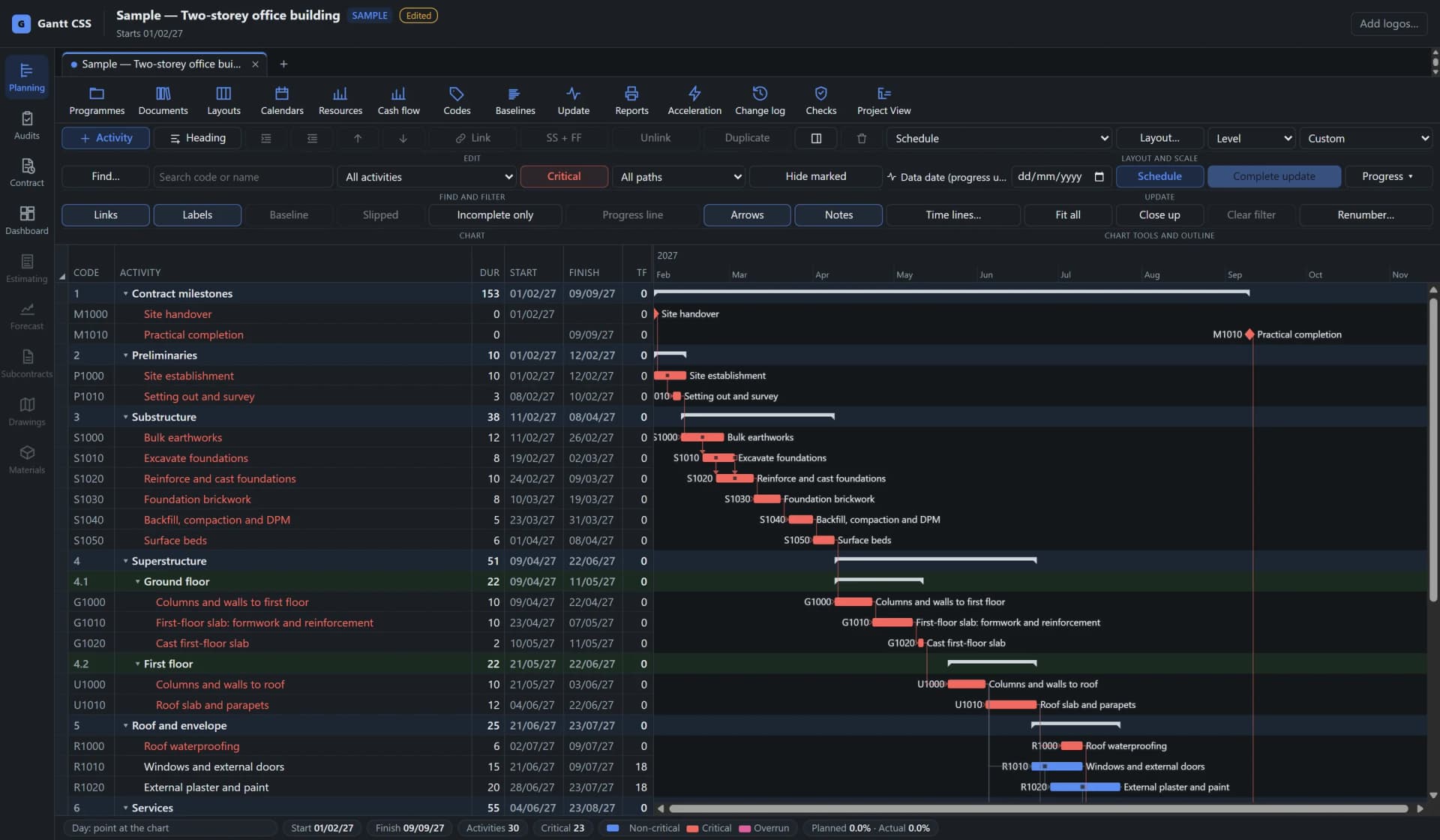This screenshot has height=840, width=1440.
Task: Click the horizontal chart scrollbar
Action: click(x=1038, y=808)
